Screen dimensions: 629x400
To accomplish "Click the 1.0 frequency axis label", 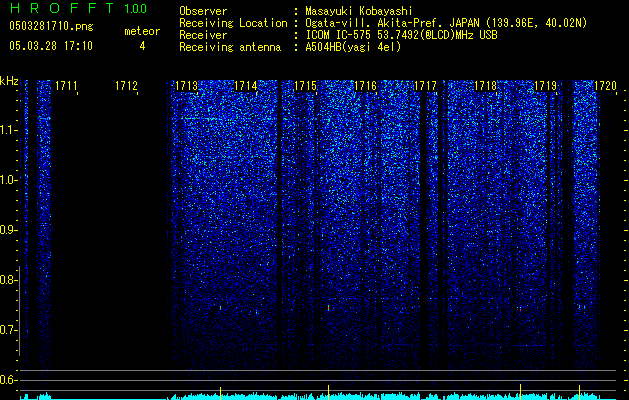I will [8, 180].
